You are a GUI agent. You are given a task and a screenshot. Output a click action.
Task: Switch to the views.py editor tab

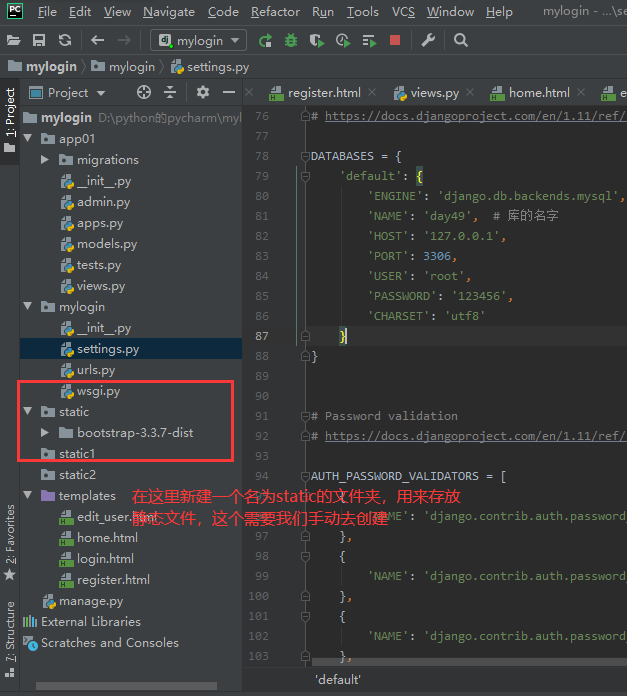[426, 93]
